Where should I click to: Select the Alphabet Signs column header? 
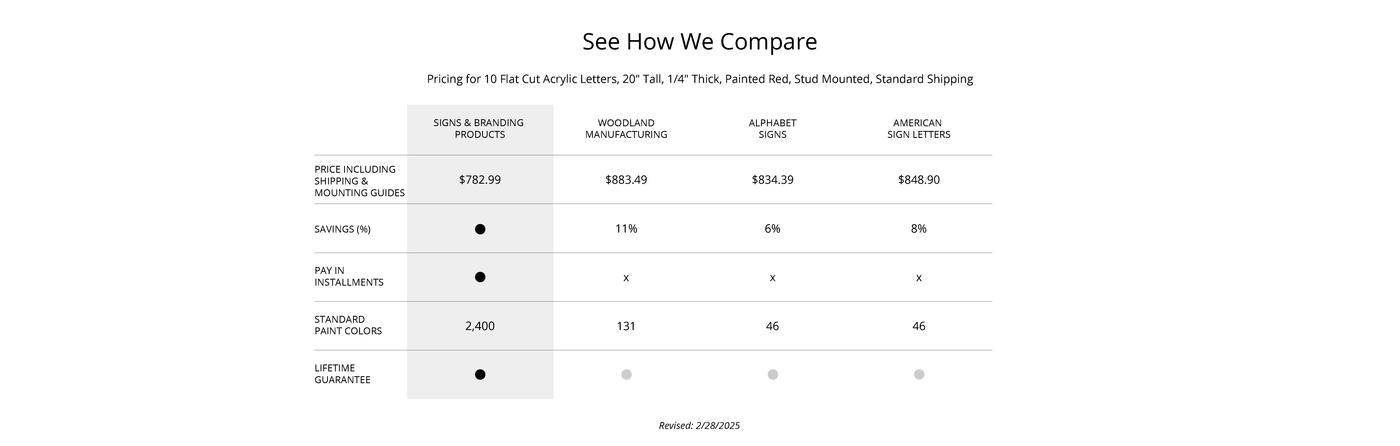click(x=773, y=128)
